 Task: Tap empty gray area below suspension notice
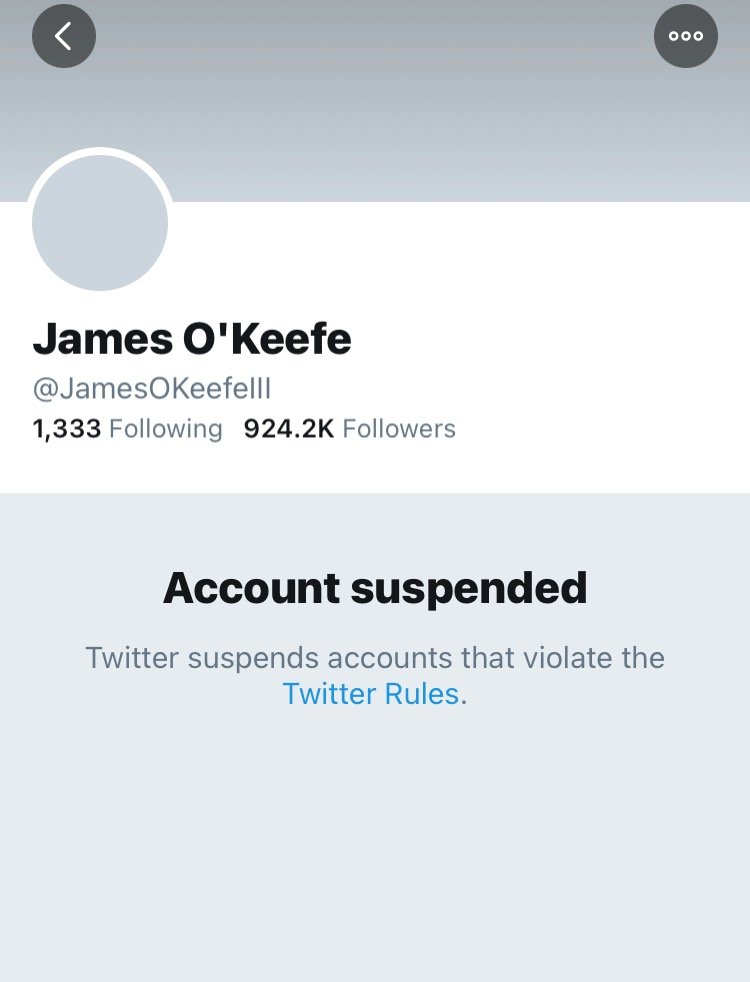375,850
